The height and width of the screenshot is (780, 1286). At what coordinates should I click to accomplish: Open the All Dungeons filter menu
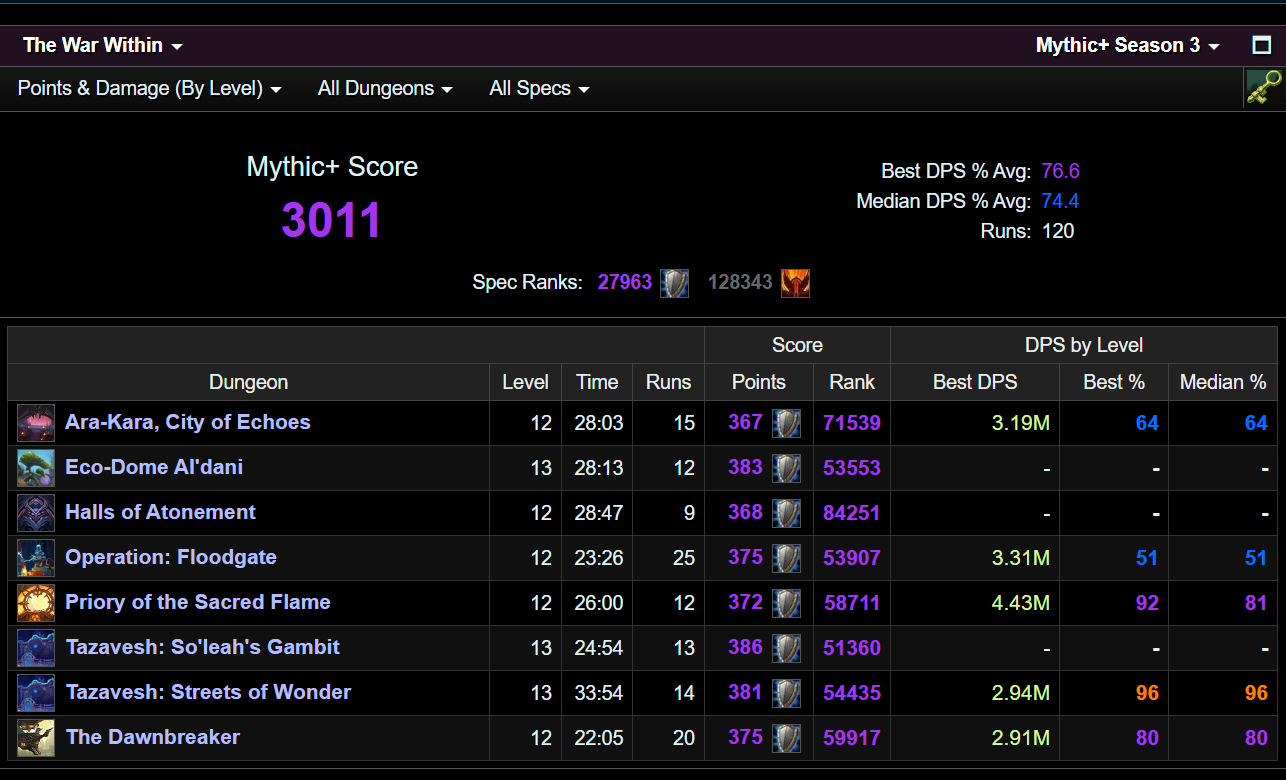pyautogui.click(x=385, y=89)
